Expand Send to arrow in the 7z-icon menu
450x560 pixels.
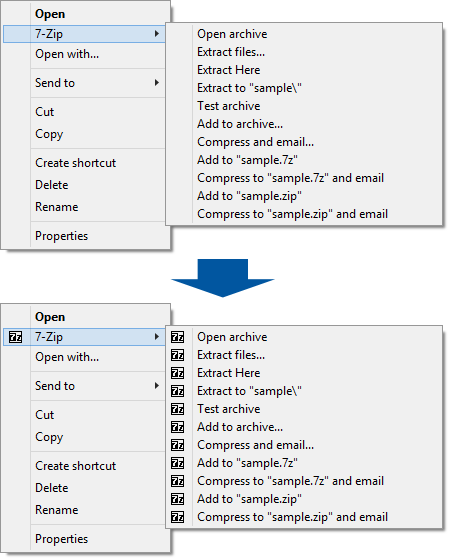tap(156, 386)
